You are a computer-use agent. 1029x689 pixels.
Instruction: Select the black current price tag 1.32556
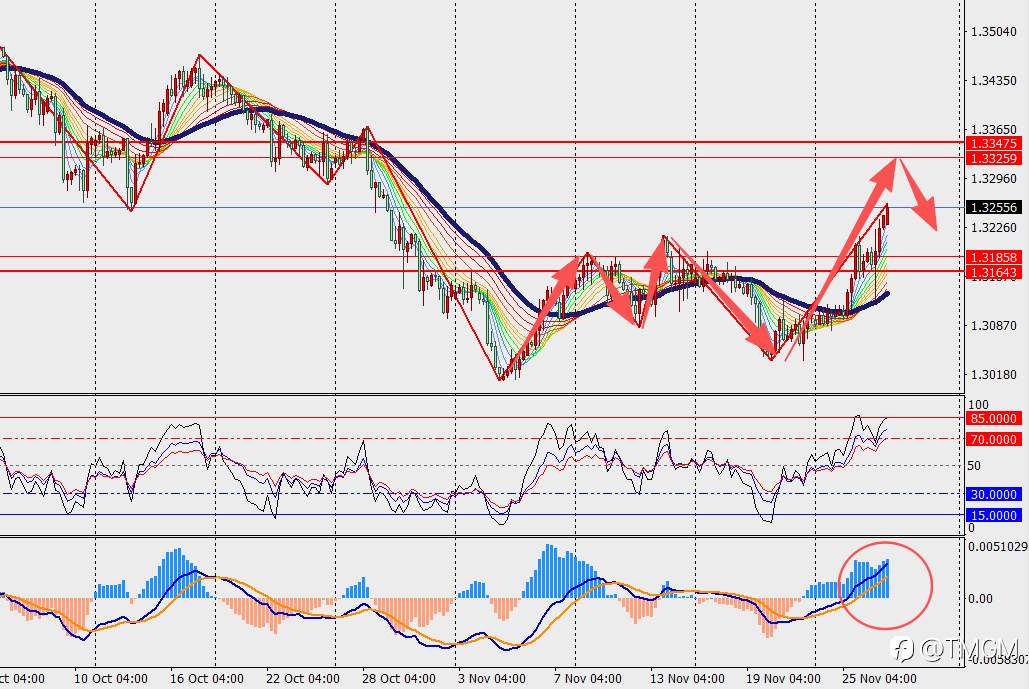[994, 207]
